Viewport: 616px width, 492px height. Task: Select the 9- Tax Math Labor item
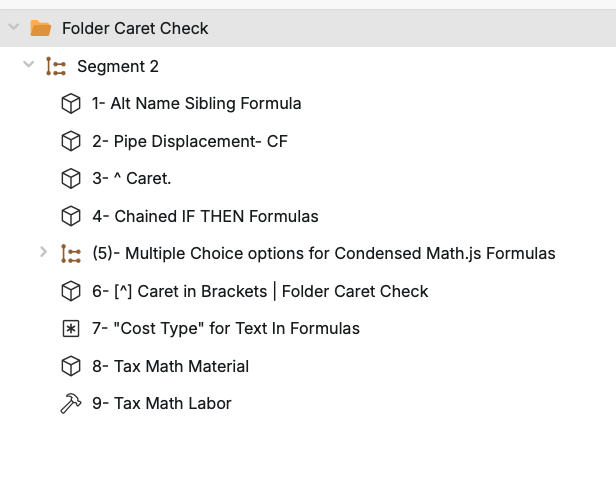pos(161,404)
